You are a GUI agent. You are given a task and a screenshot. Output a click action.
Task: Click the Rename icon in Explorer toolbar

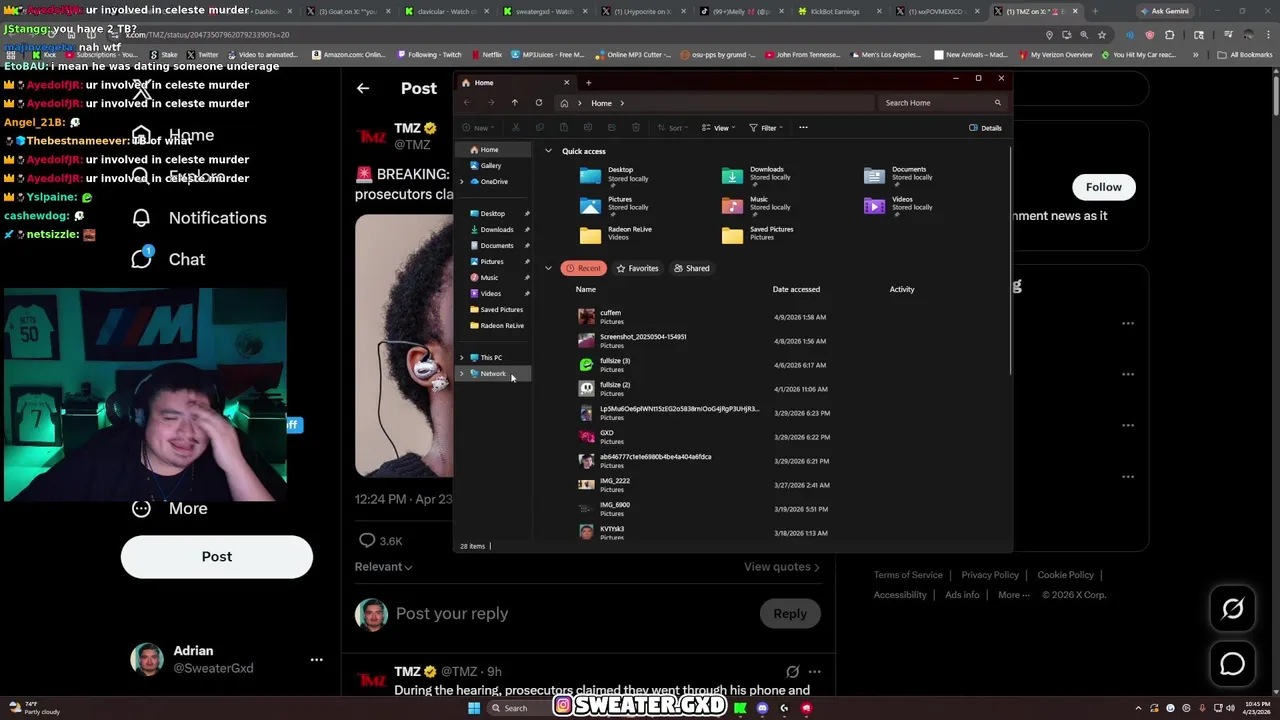click(588, 128)
